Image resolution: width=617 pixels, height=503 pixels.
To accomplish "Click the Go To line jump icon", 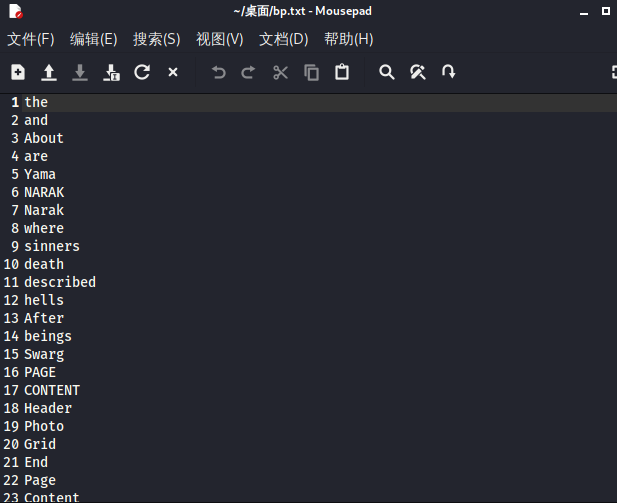I will 448,72.
